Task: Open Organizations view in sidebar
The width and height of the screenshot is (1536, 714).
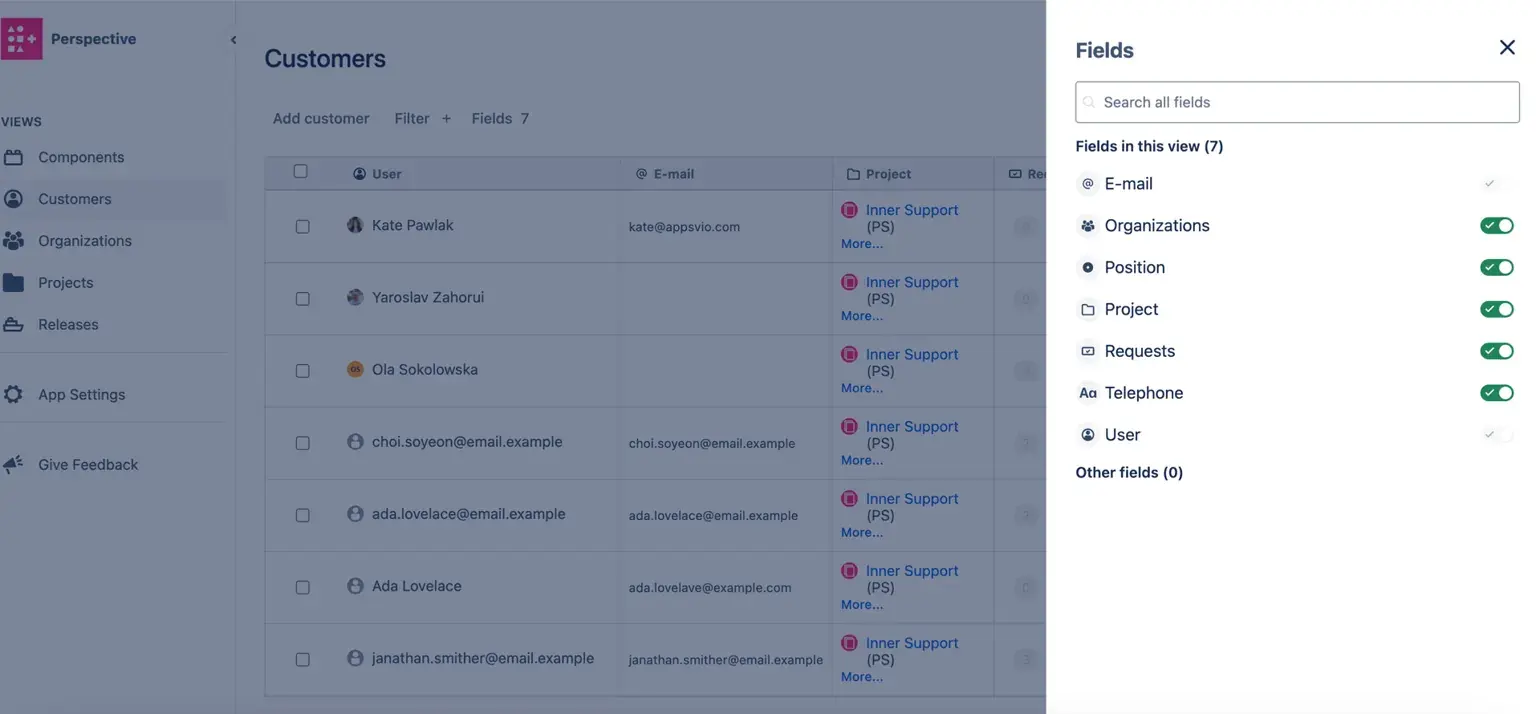Action: coord(84,241)
